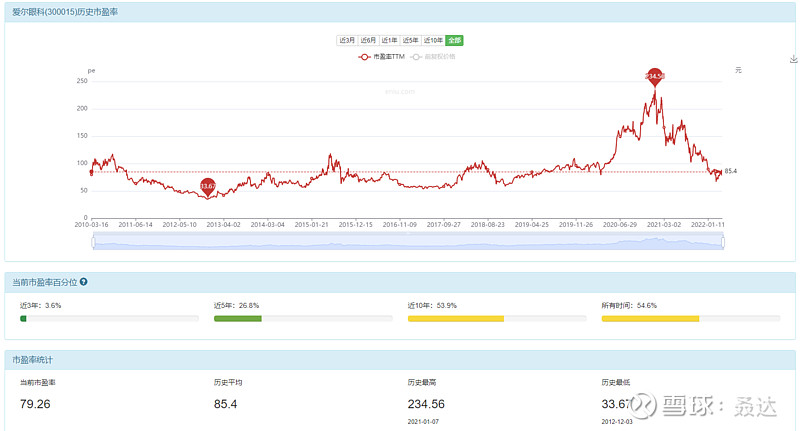Click the 近5年 26.8% percentile bar
The height and width of the screenshot is (431, 800).
303,319
